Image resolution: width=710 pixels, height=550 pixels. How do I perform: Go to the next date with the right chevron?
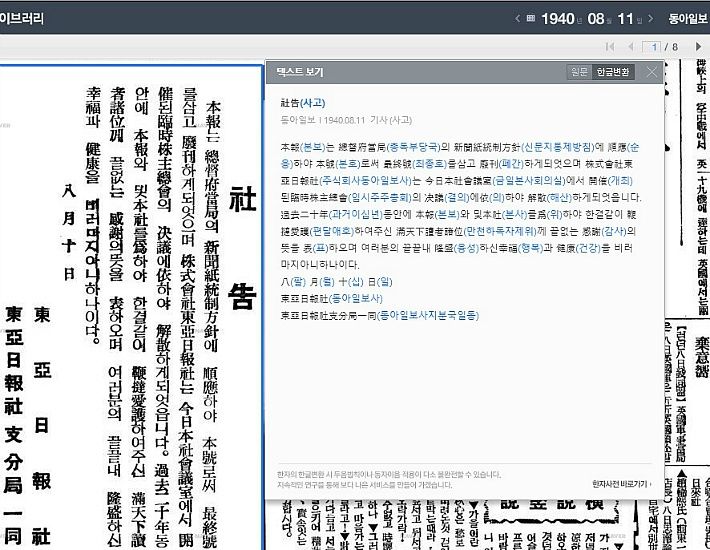[651, 19]
